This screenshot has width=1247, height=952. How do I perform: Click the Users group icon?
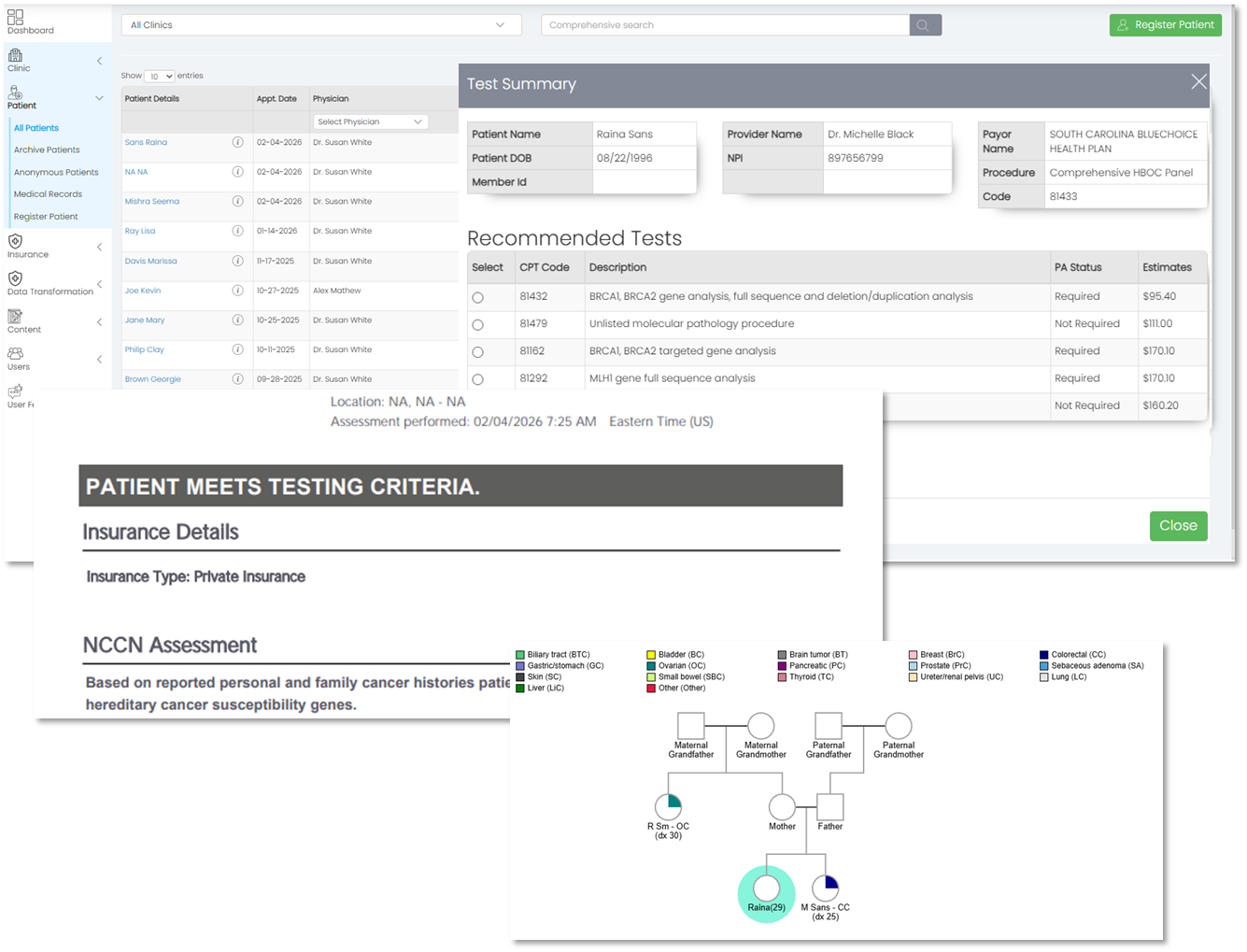[15, 354]
